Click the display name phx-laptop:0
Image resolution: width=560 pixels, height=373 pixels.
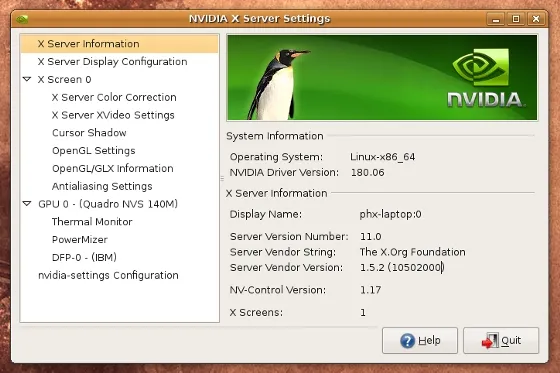[390, 214]
